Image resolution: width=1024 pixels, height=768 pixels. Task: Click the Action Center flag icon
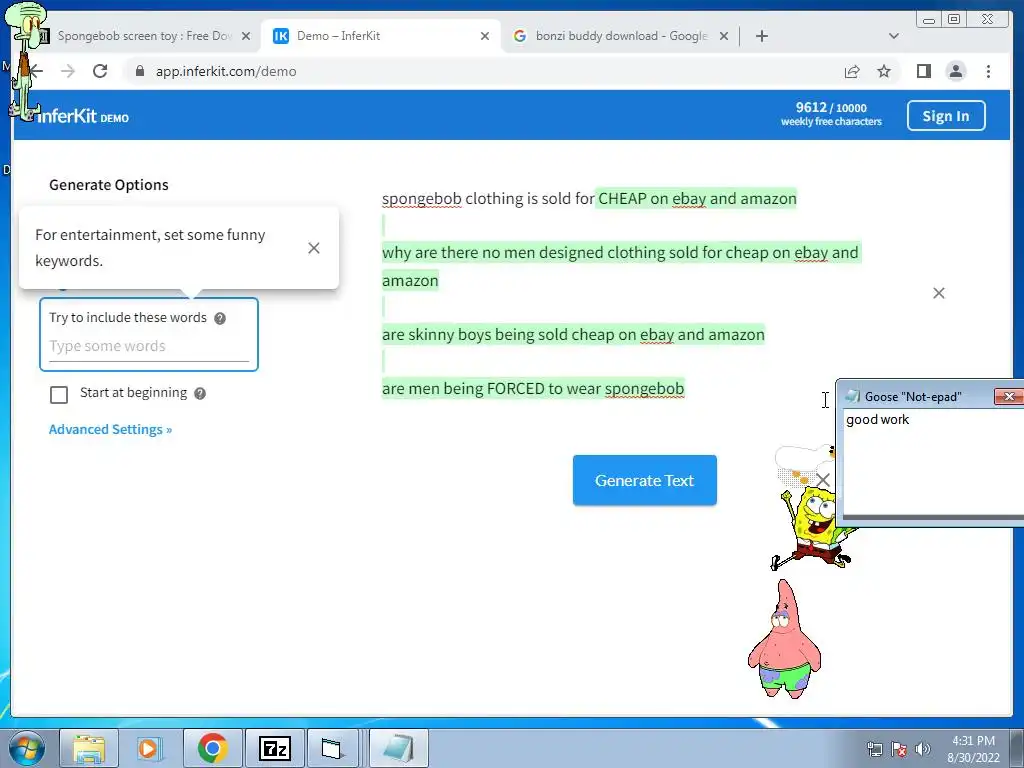[x=899, y=749]
